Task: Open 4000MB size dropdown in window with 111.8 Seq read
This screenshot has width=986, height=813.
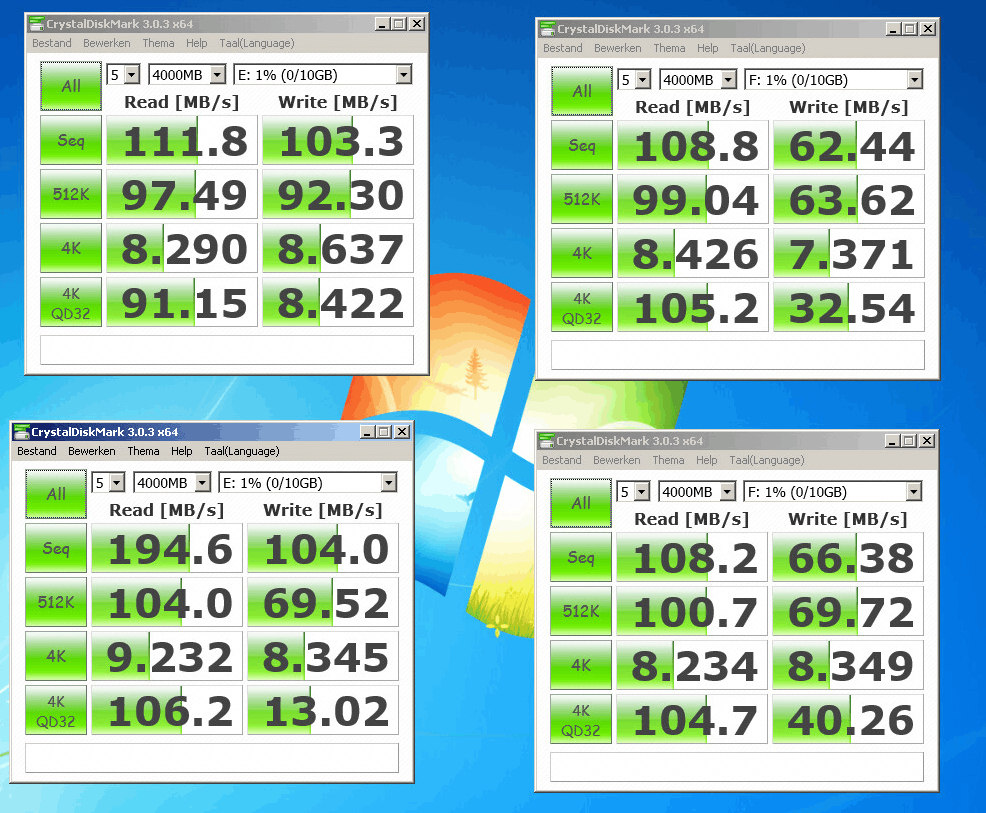Action: tap(187, 75)
